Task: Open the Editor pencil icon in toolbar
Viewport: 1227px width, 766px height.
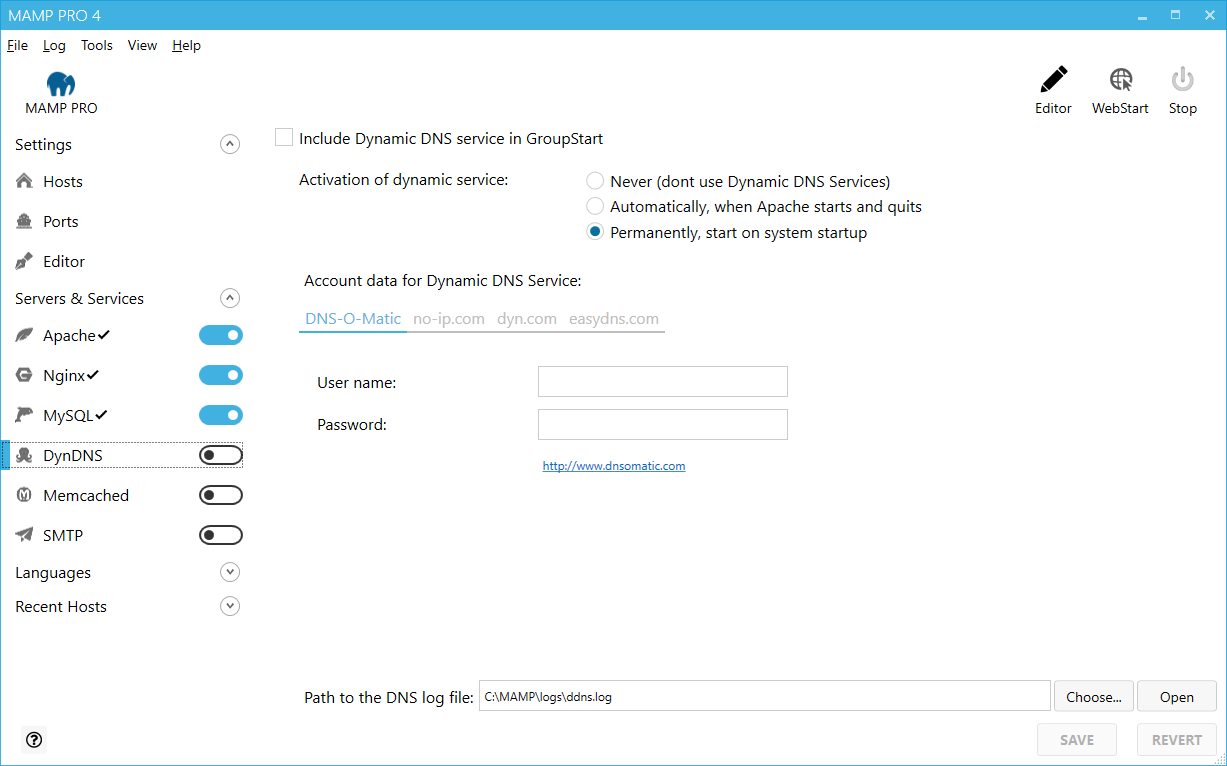Action: pyautogui.click(x=1053, y=80)
